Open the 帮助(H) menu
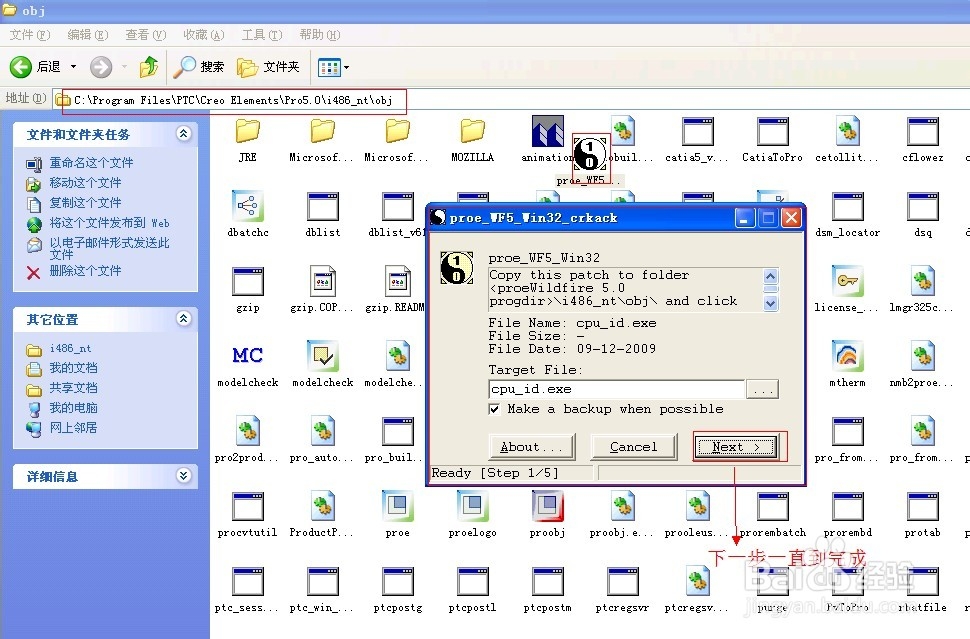This screenshot has height=639, width=970. 320,35
